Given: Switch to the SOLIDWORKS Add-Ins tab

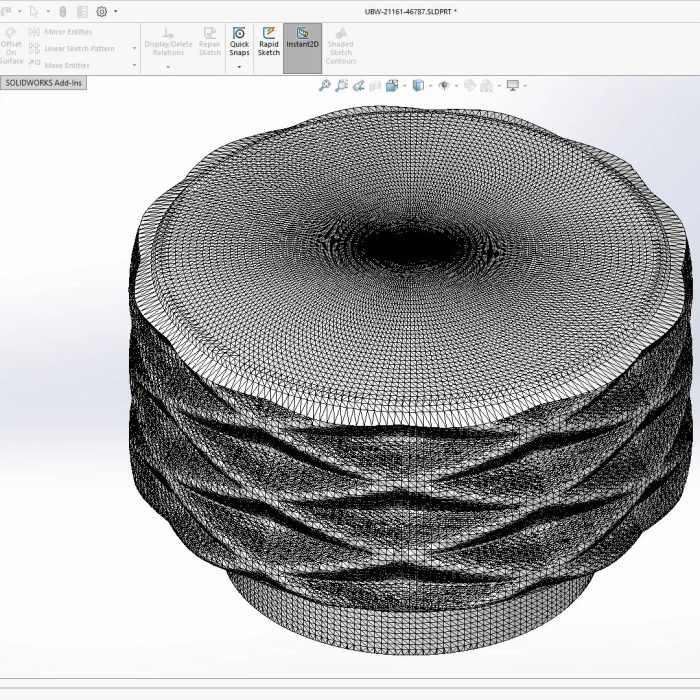Looking at the screenshot, I should click(x=43, y=83).
